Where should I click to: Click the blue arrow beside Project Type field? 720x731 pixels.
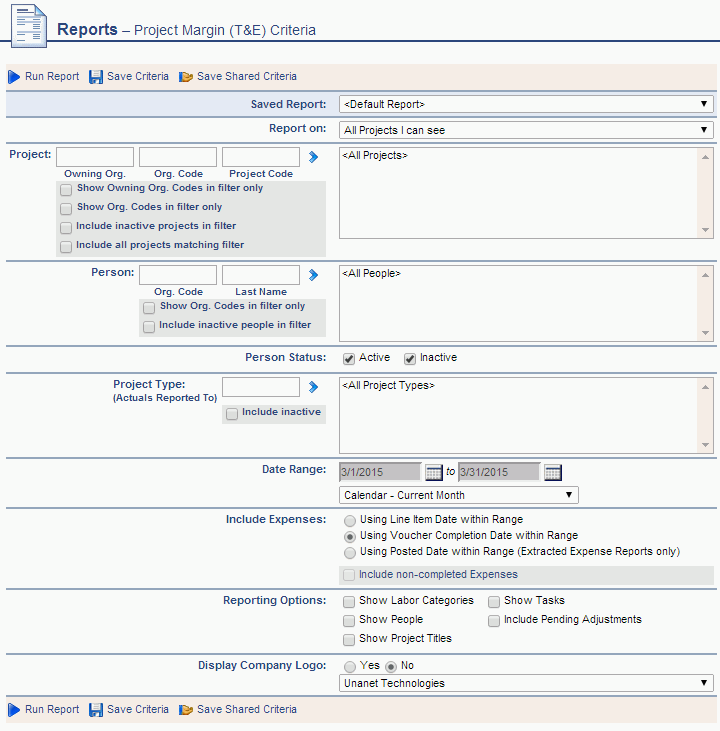313,387
